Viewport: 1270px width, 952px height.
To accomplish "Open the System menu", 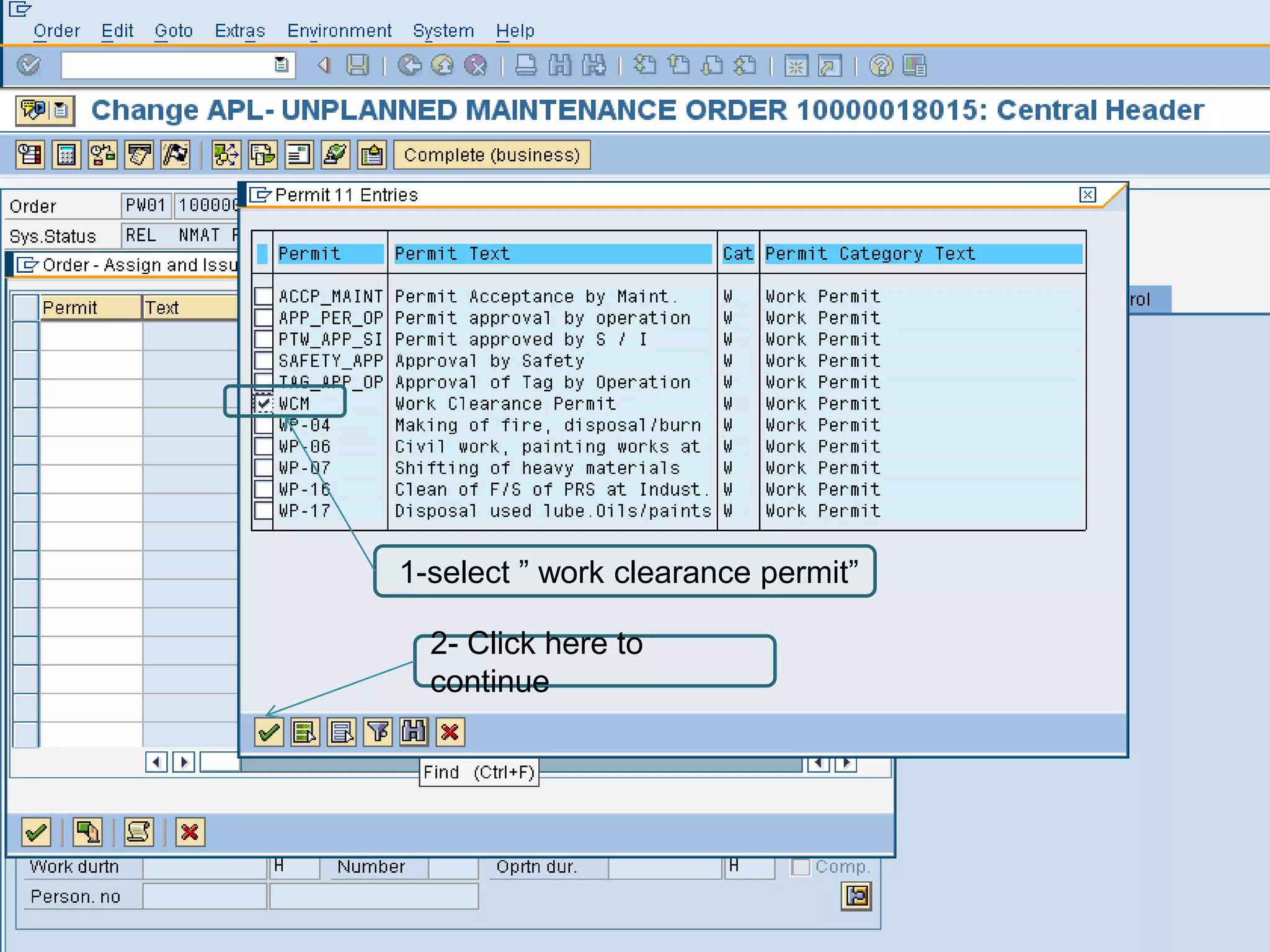I will click(x=443, y=30).
